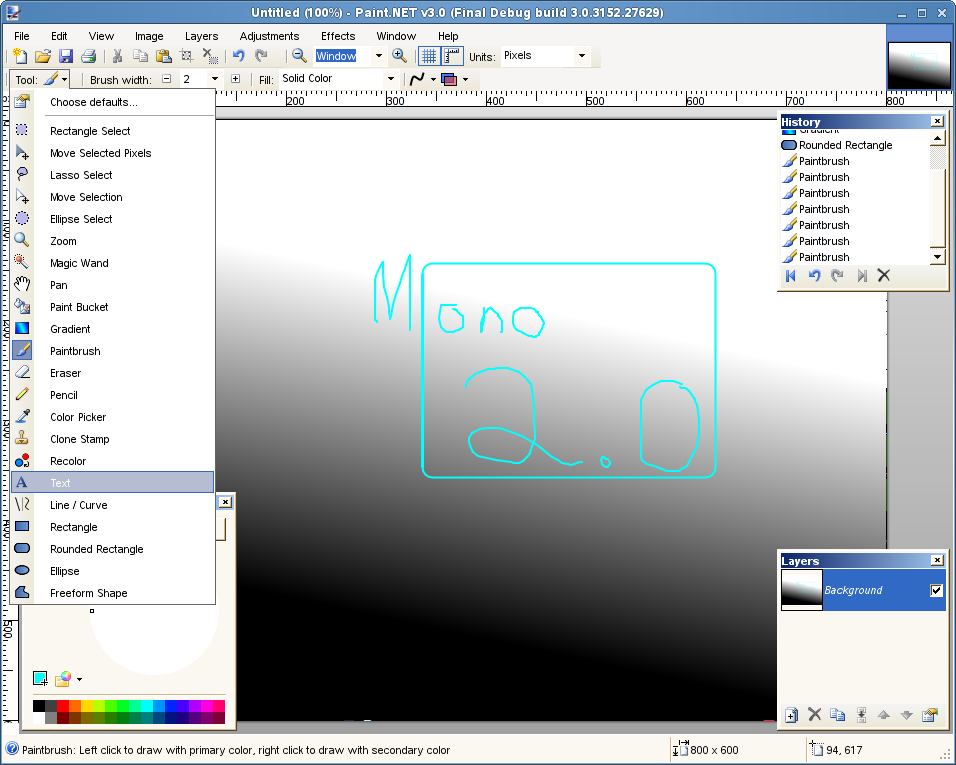Select the Rounded Rectangle tool entry
The image size is (956, 765).
pos(113,549)
